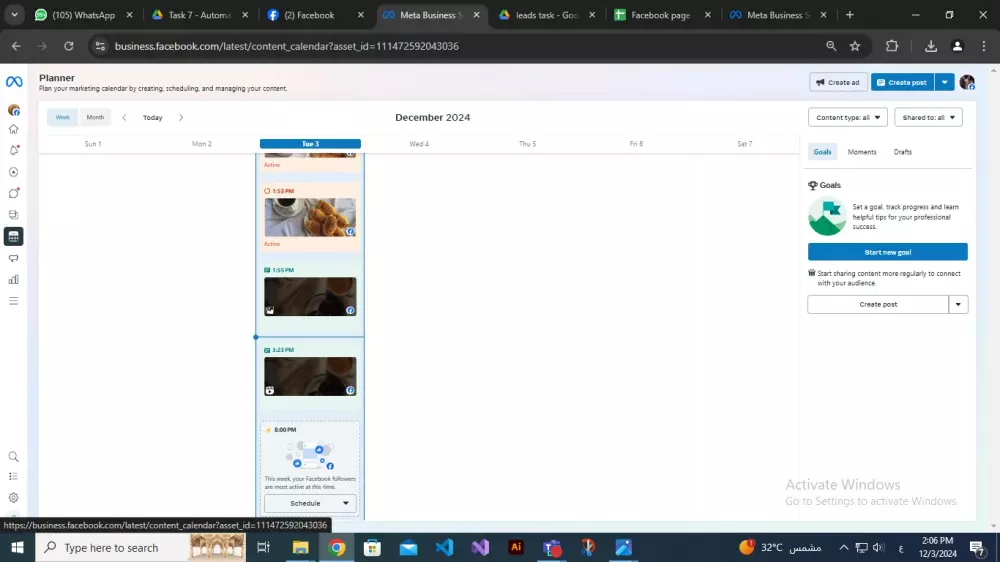
Task: Switch to the Goals tab
Action: tap(822, 152)
